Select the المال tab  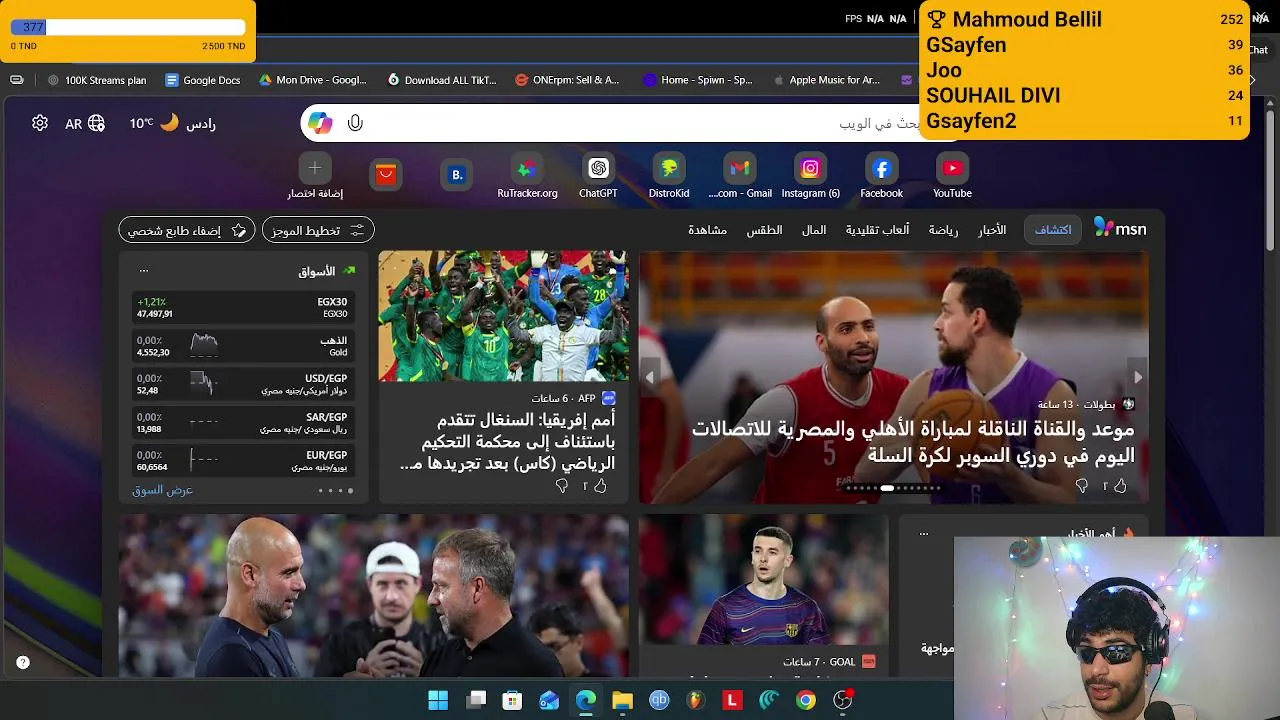click(814, 230)
